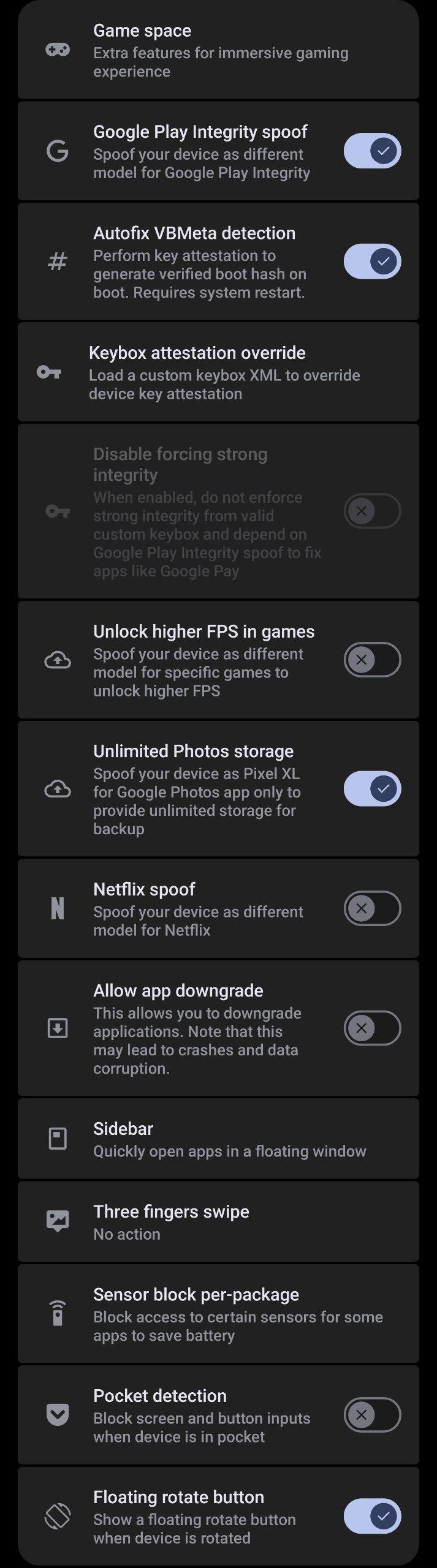Tap the Sidebar panel icon
This screenshot has width=437, height=1568.
(58, 1139)
